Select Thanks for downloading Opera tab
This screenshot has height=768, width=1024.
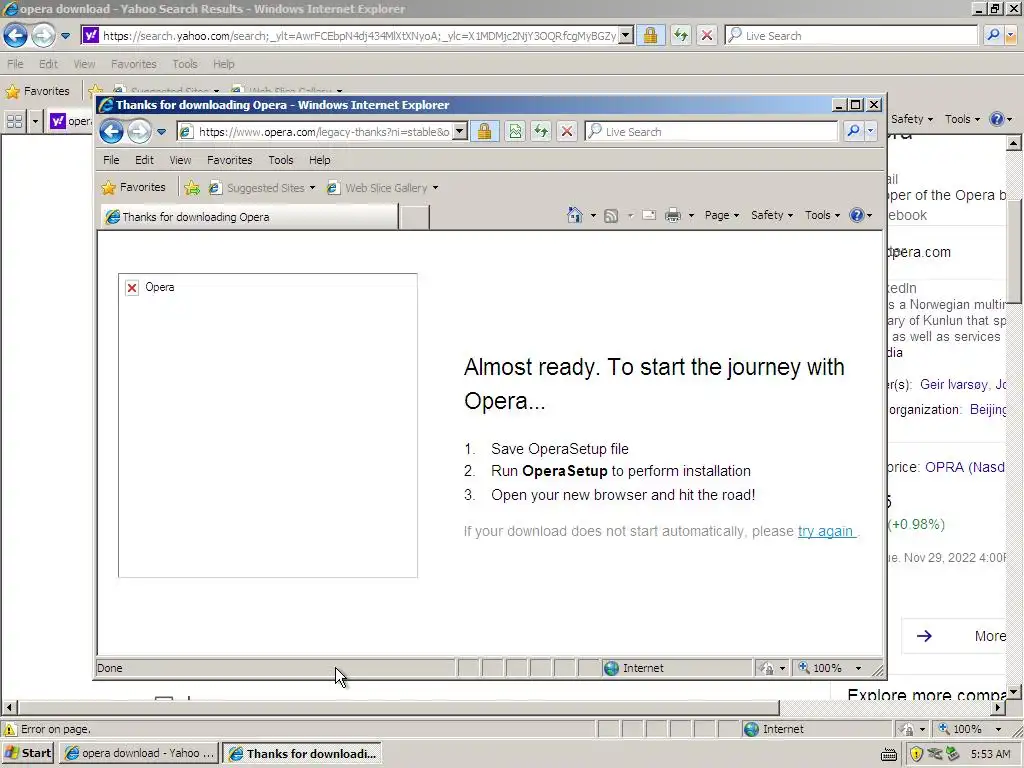pyautogui.click(x=249, y=217)
